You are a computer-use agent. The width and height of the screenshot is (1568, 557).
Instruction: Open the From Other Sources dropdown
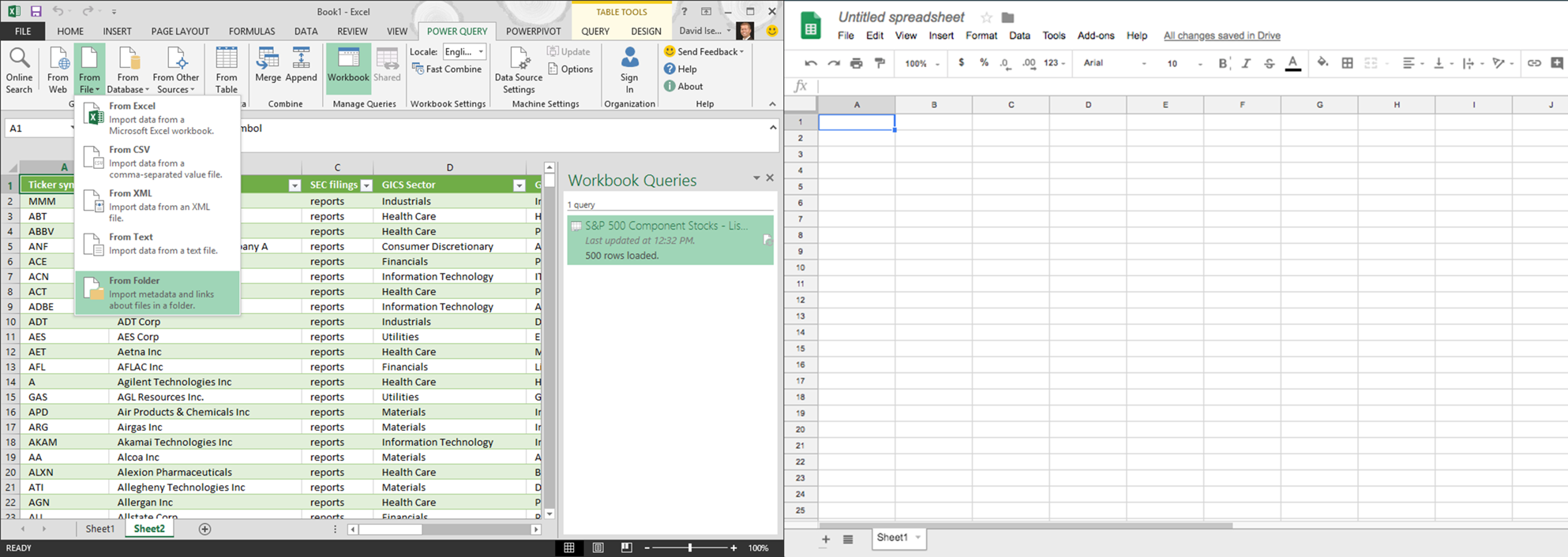[176, 69]
